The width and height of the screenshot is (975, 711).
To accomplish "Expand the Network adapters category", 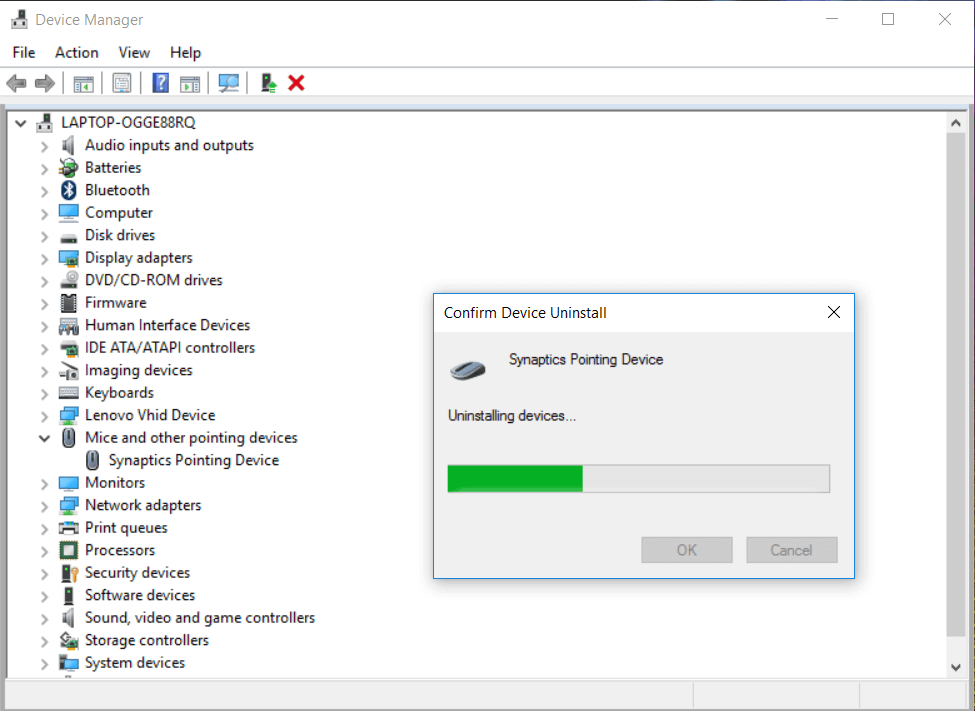I will (x=44, y=506).
